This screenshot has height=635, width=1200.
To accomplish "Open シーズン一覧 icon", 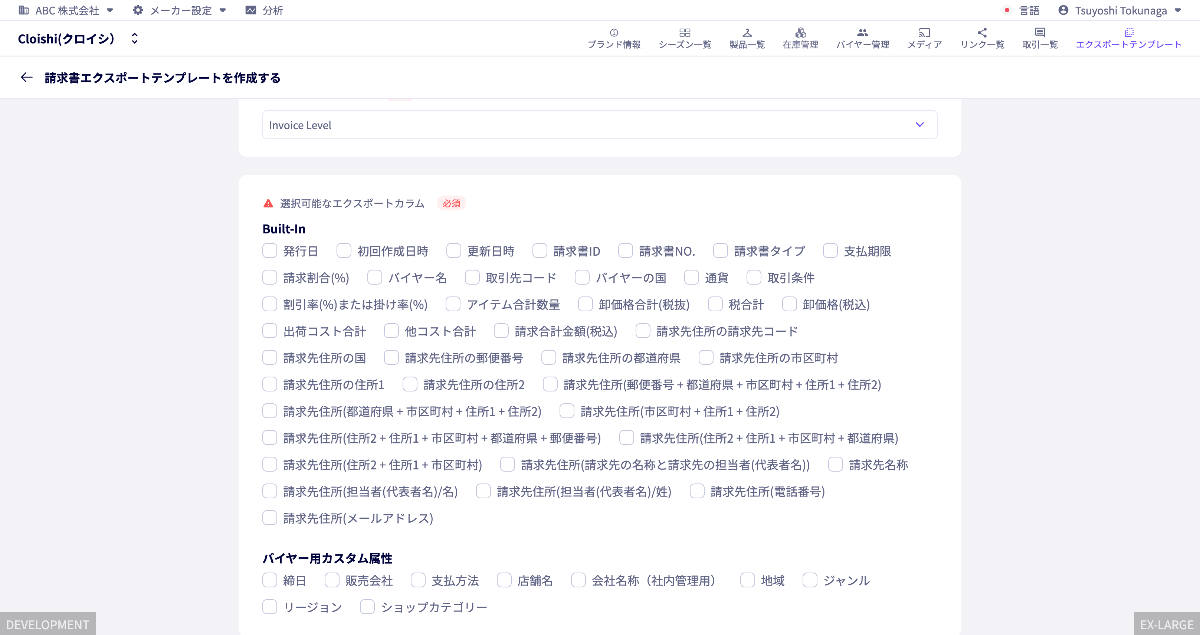I will (685, 33).
